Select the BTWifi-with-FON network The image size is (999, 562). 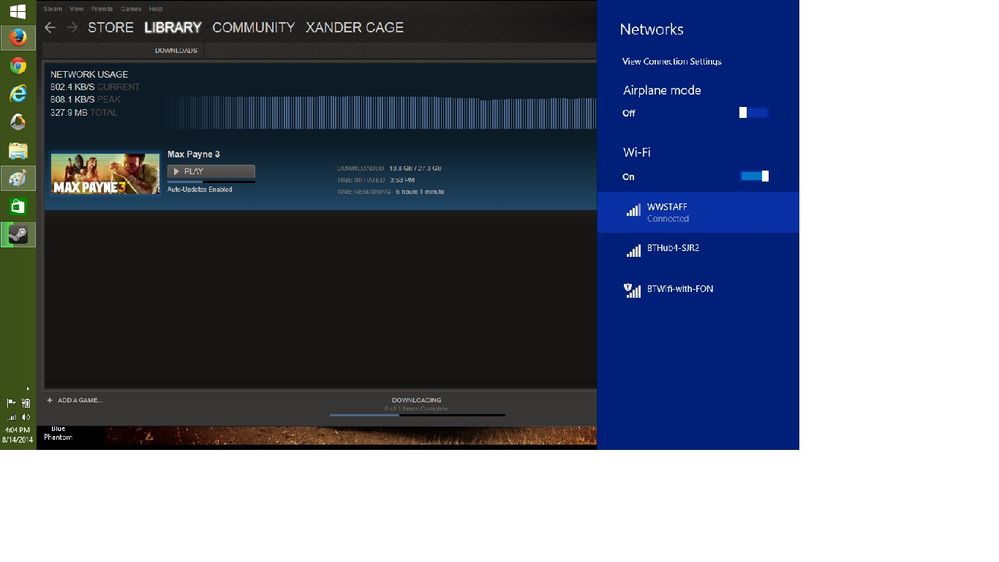[698, 291]
